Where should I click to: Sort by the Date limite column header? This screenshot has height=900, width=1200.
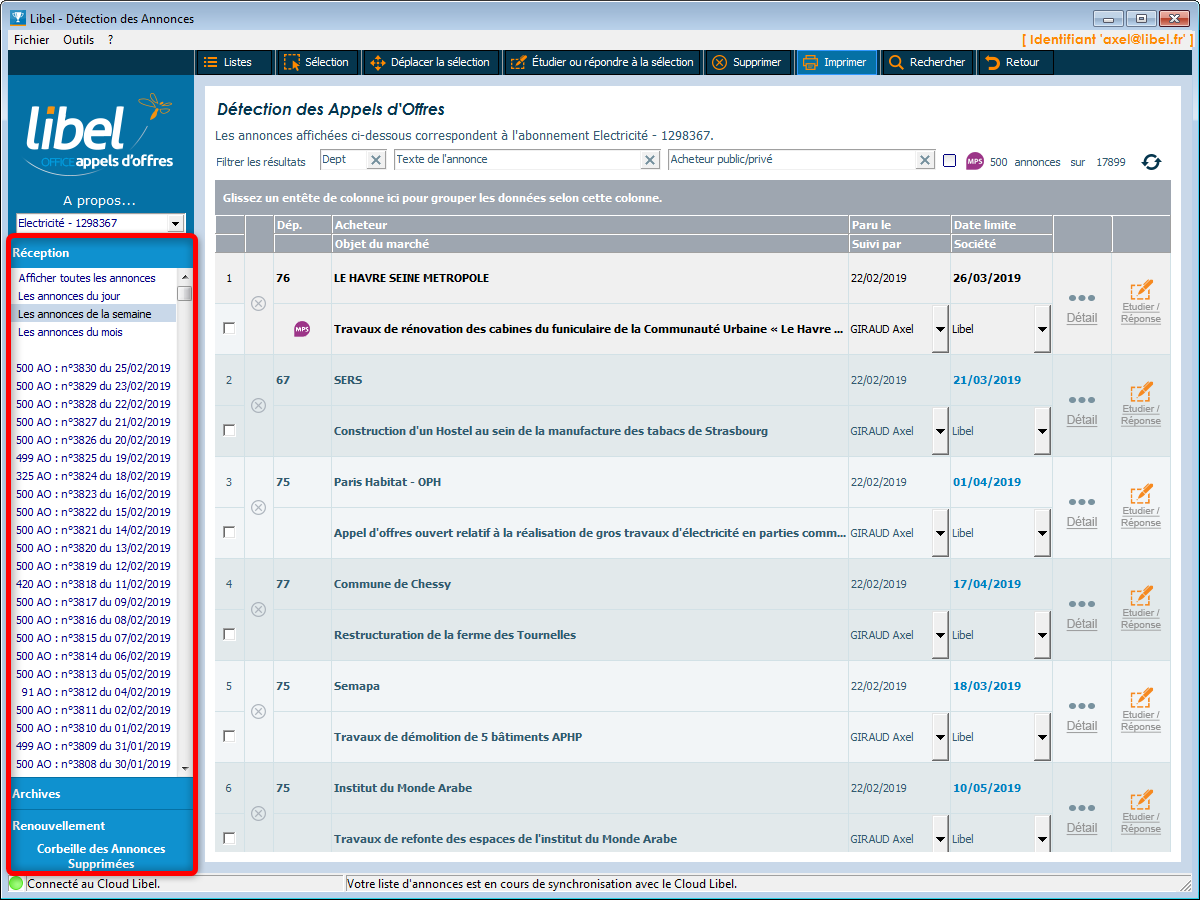[x=1002, y=225]
